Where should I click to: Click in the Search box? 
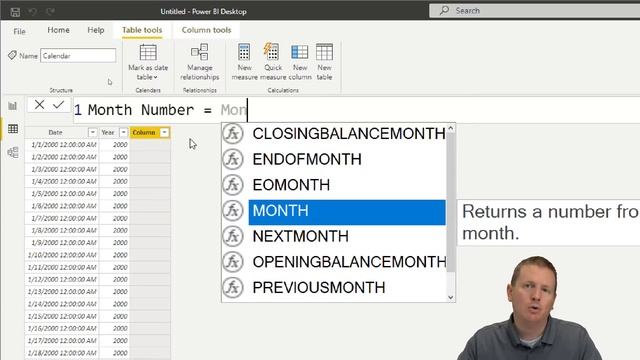(535, 11)
